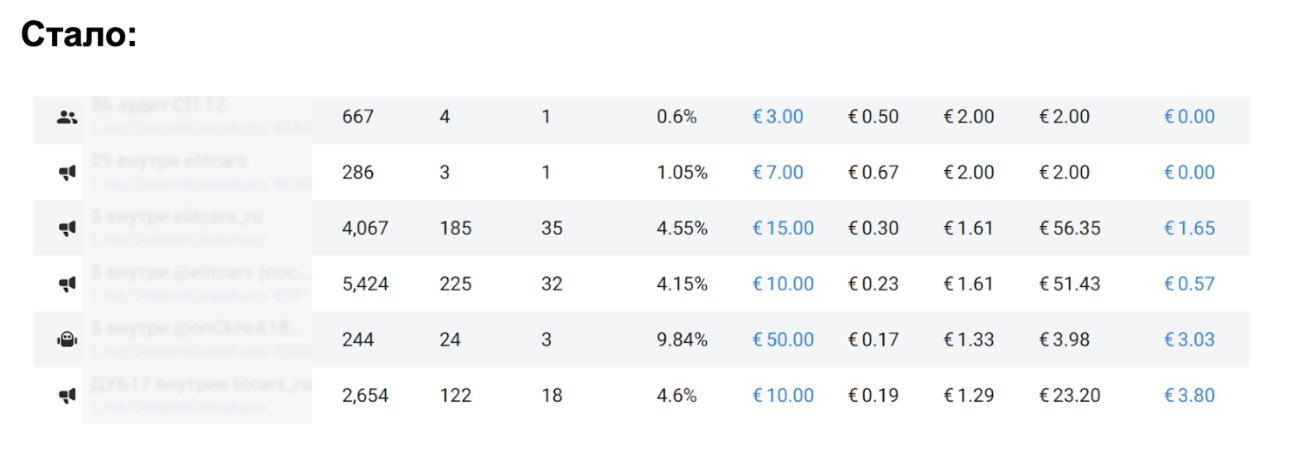Viewport: 1294px width, 452px height.
Task: Open the €7.00 CPM link
Action: [x=777, y=173]
